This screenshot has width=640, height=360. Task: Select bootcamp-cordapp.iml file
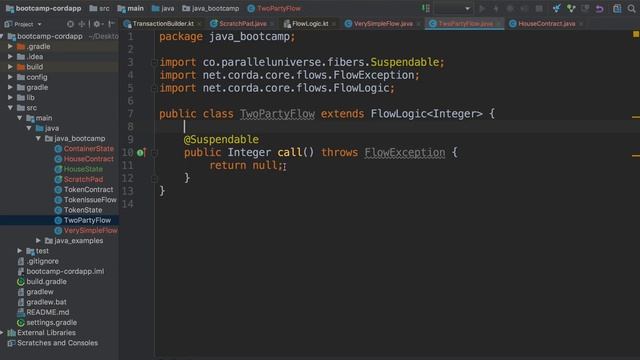click(x=61, y=271)
